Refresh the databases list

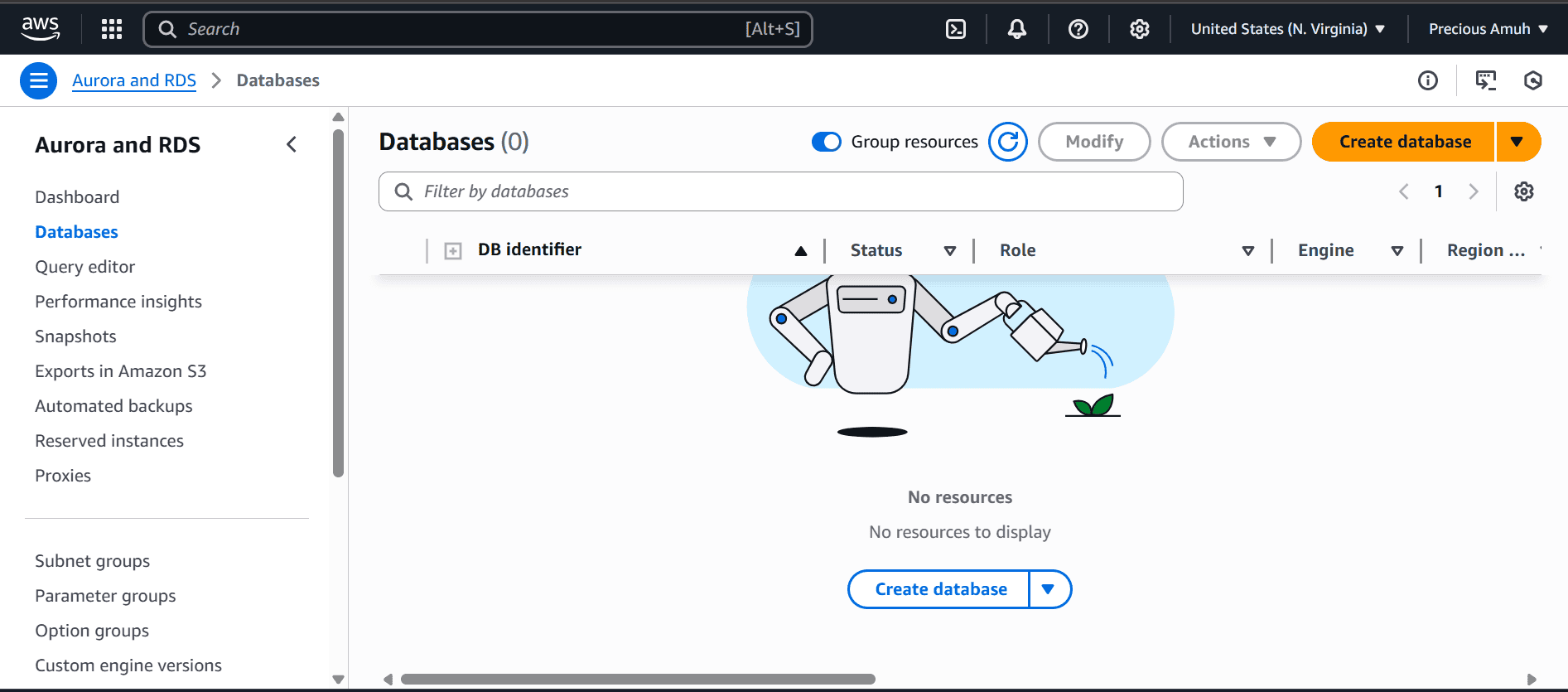[1008, 142]
